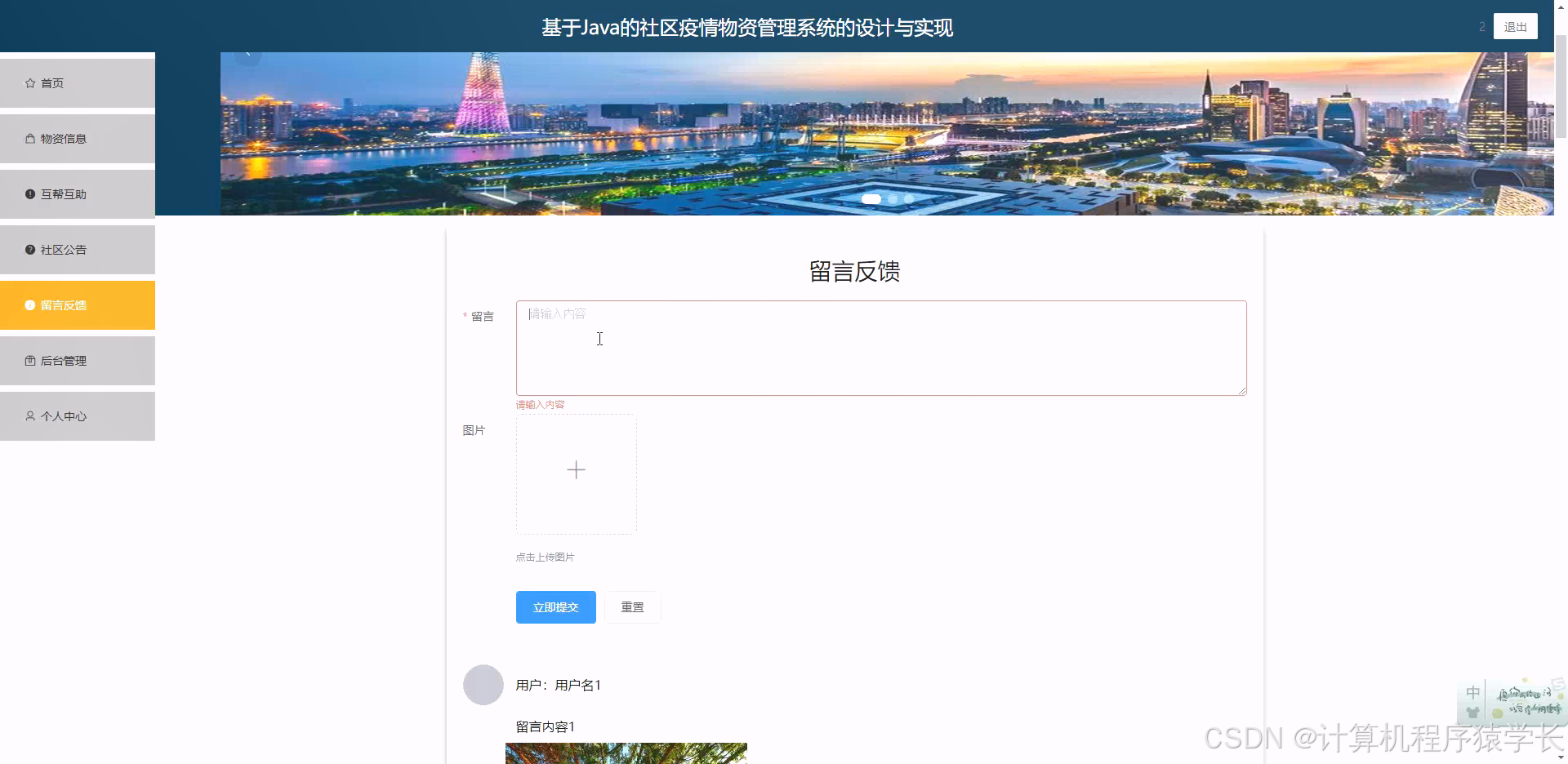Viewport: 1568px width, 764px height.
Task: Select the second carousel indicator dot
Action: point(892,198)
